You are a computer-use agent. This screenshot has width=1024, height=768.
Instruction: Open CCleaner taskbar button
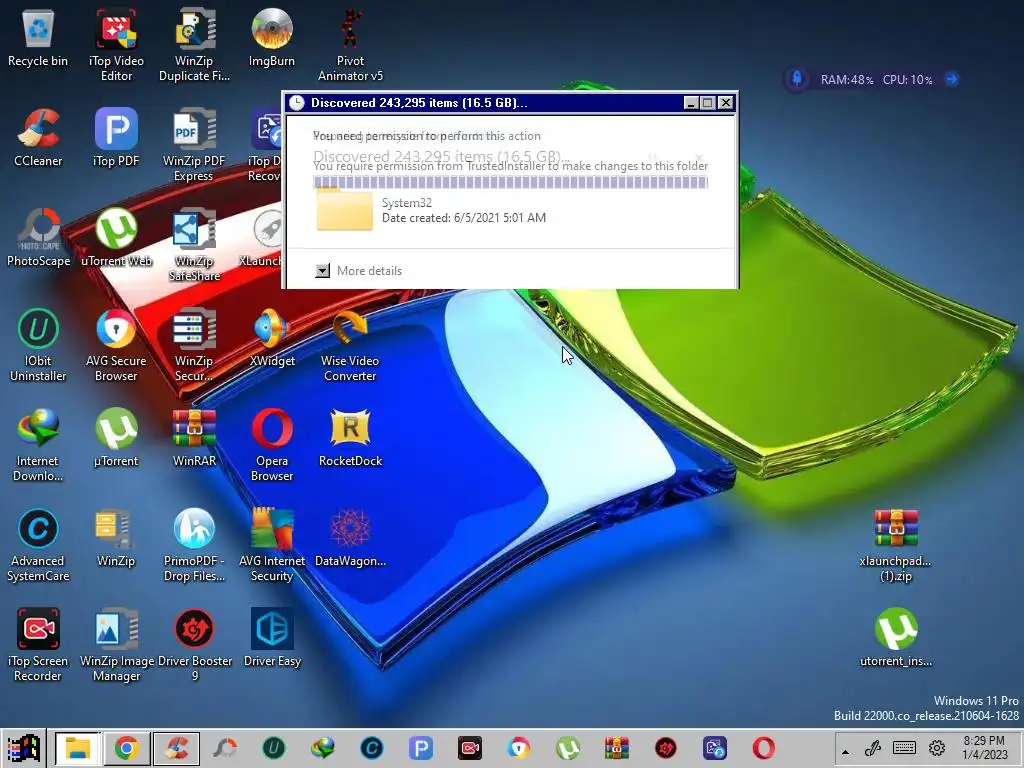point(176,748)
